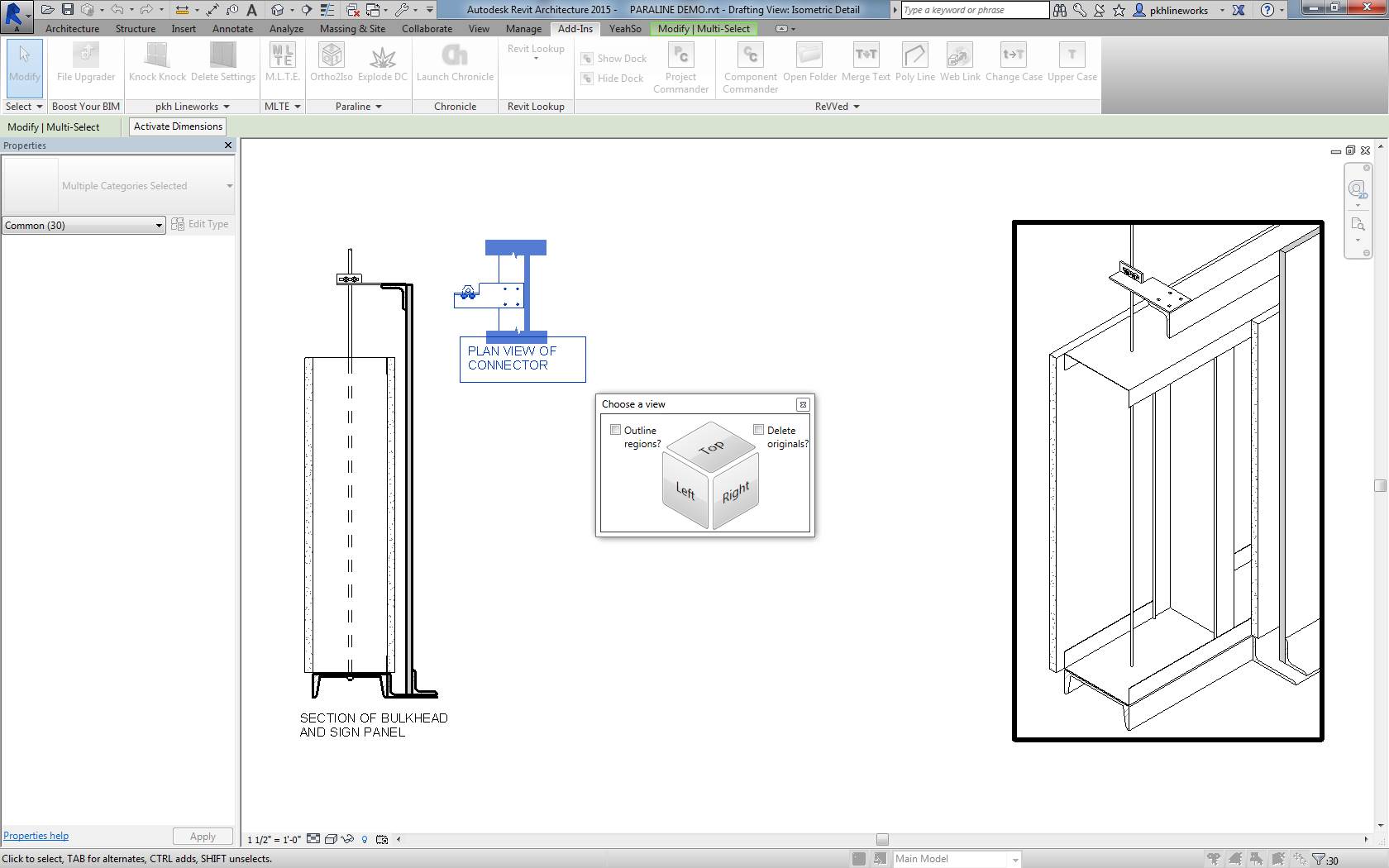Image resolution: width=1389 pixels, height=868 pixels.
Task: Toggle the visual style icon in view control bar
Action: point(331,839)
